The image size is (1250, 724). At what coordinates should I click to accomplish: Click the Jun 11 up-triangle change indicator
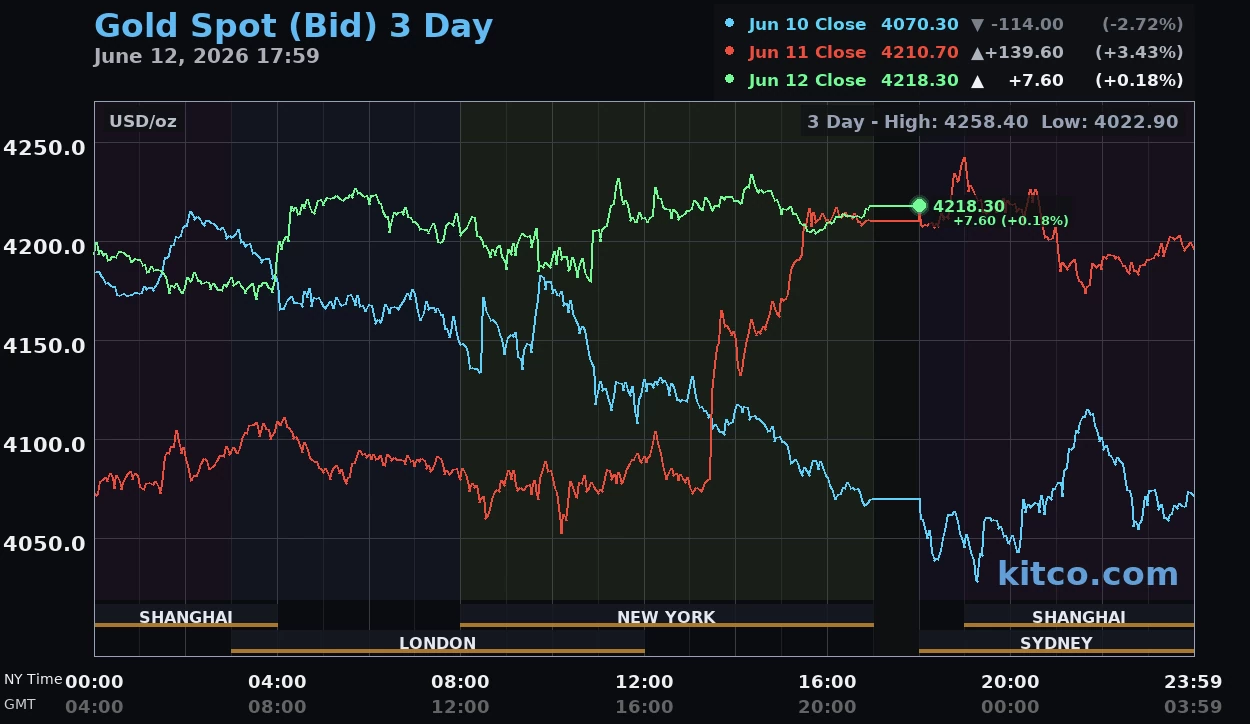977,52
